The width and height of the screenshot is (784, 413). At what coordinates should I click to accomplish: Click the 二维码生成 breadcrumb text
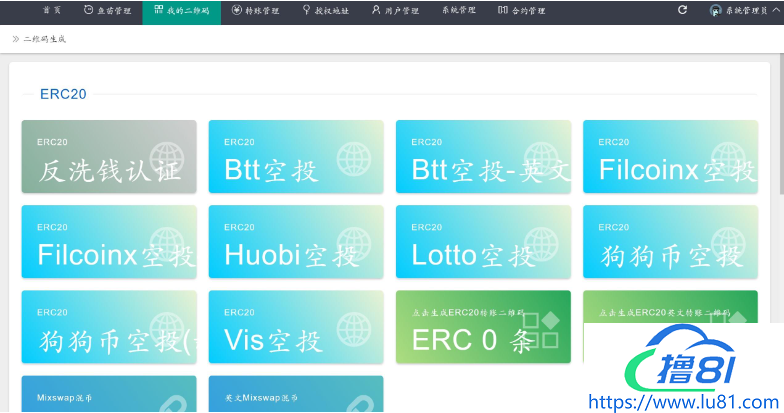tap(44, 39)
